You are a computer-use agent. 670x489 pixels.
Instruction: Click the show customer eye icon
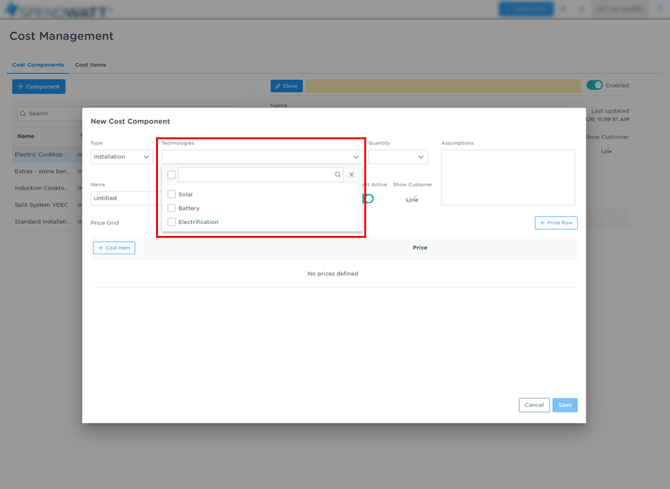coord(412,199)
